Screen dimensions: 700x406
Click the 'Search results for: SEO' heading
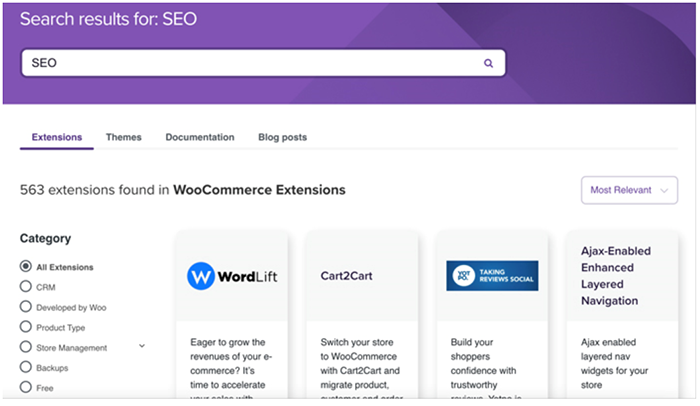click(x=108, y=19)
